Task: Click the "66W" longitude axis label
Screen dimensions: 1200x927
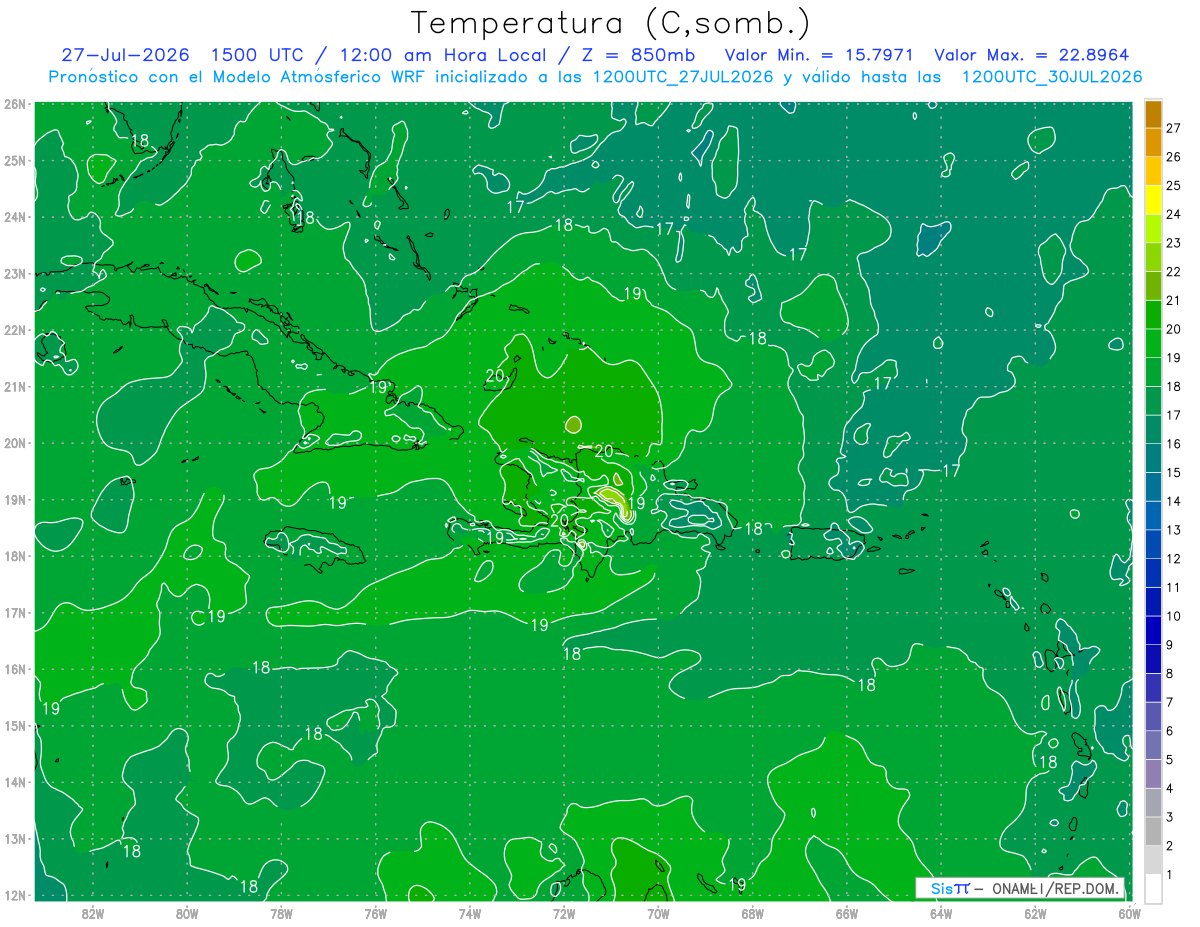Action: [846, 913]
